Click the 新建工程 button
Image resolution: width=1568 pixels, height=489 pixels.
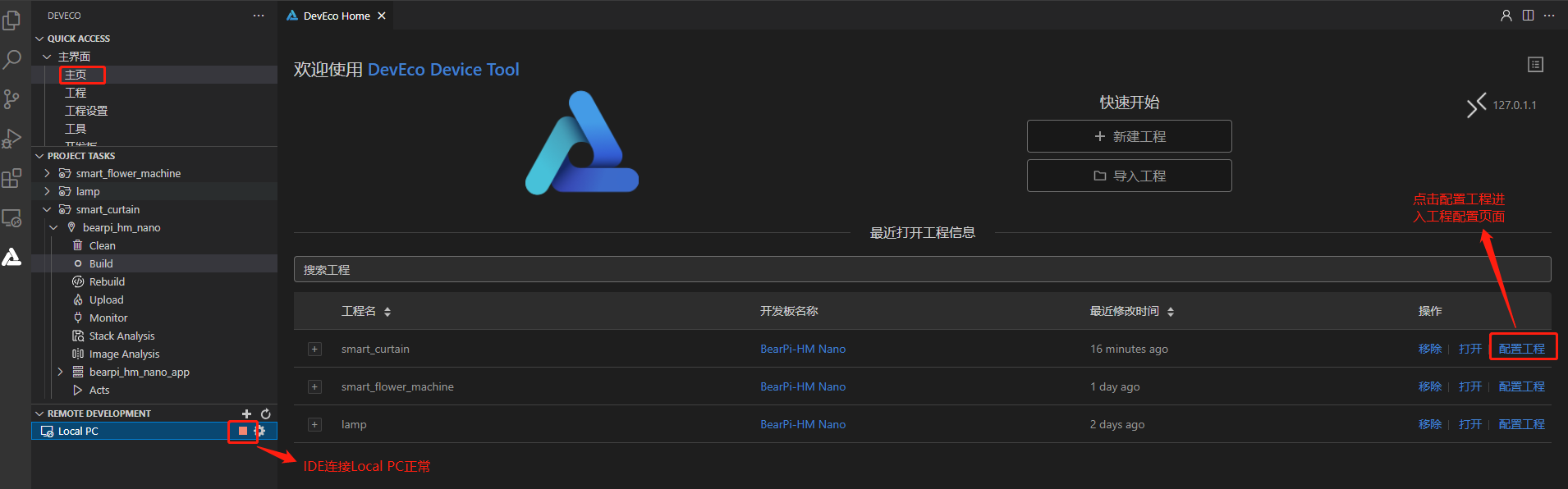tap(1129, 136)
